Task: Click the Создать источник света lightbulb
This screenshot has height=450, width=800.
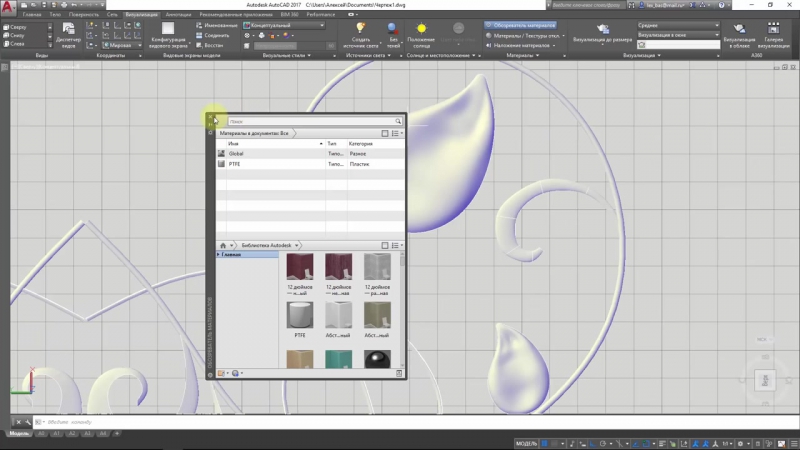Action: [x=361, y=35]
